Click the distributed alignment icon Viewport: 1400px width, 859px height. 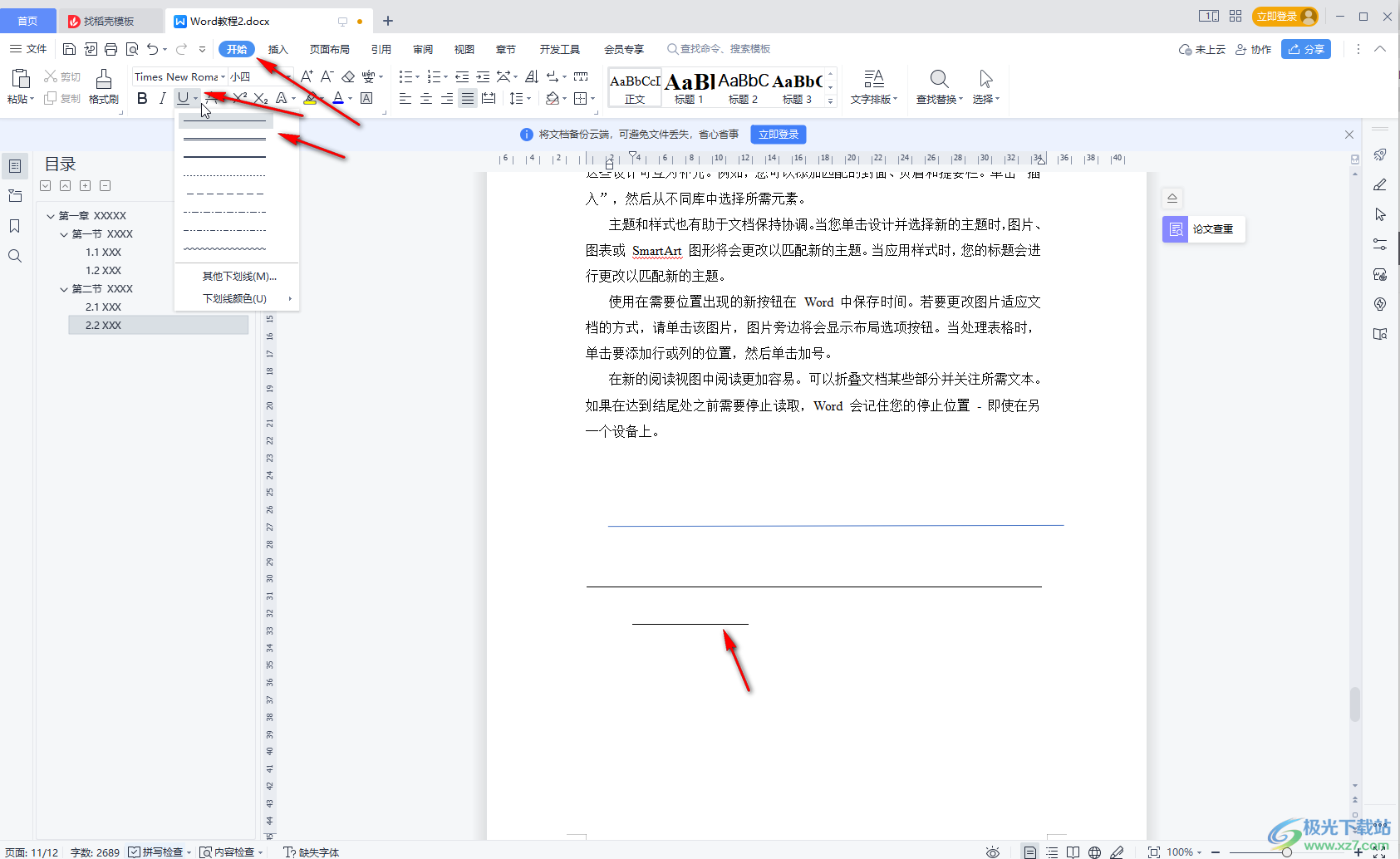coord(489,98)
